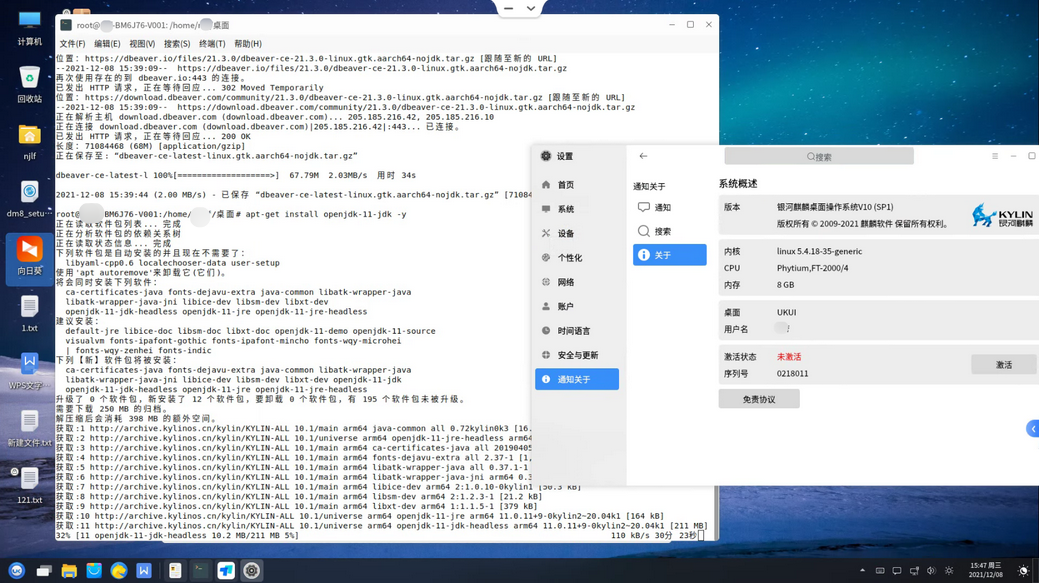Click the terminal window title icon
The image size is (1040, 583).
coord(66,25)
